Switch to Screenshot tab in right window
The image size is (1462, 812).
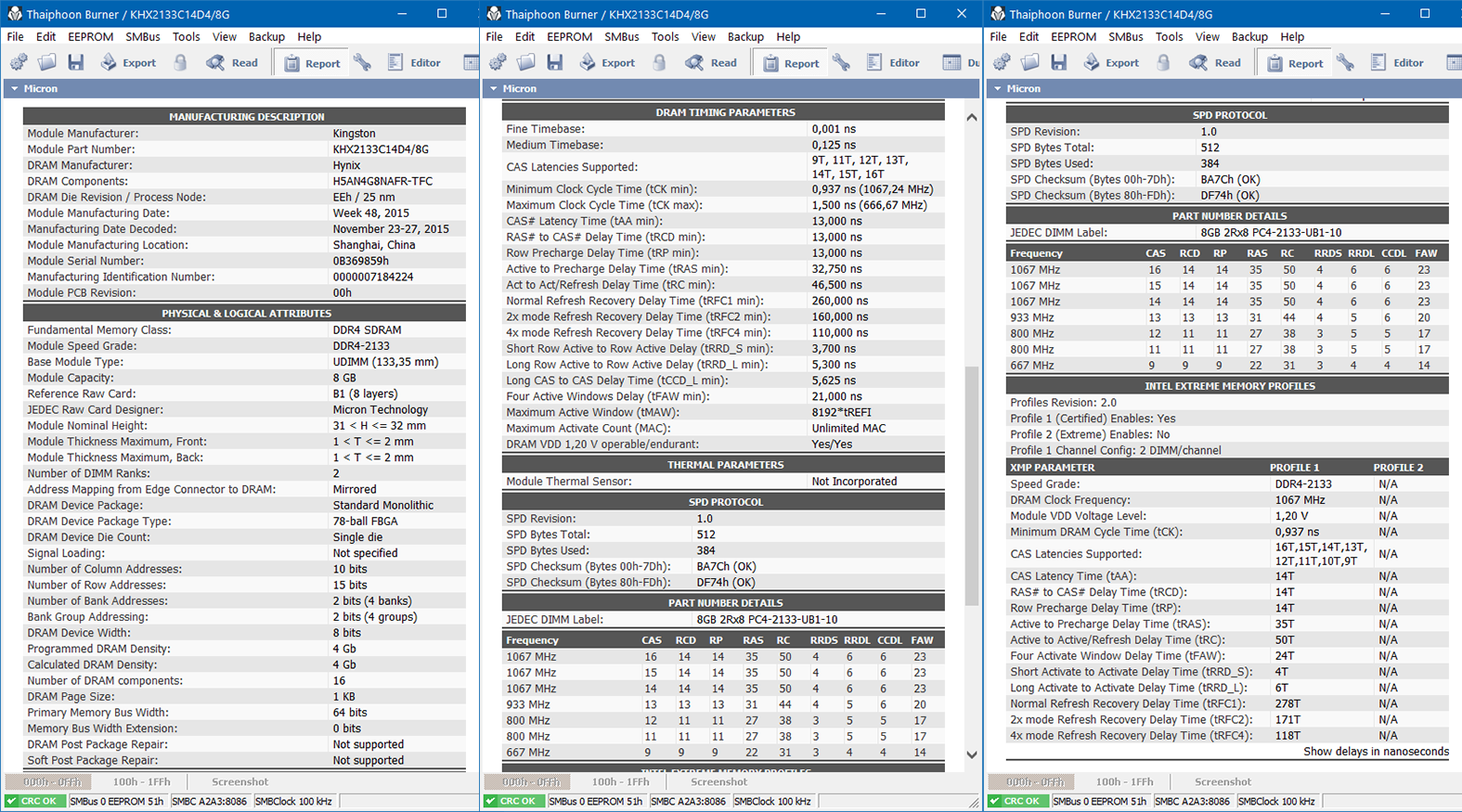click(1223, 782)
